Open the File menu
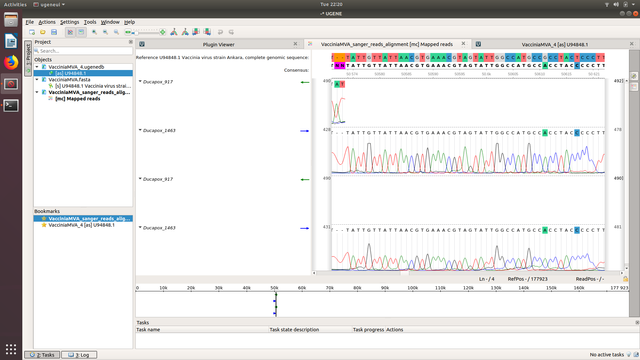Image resolution: width=640 pixels, height=360 pixels. point(30,22)
